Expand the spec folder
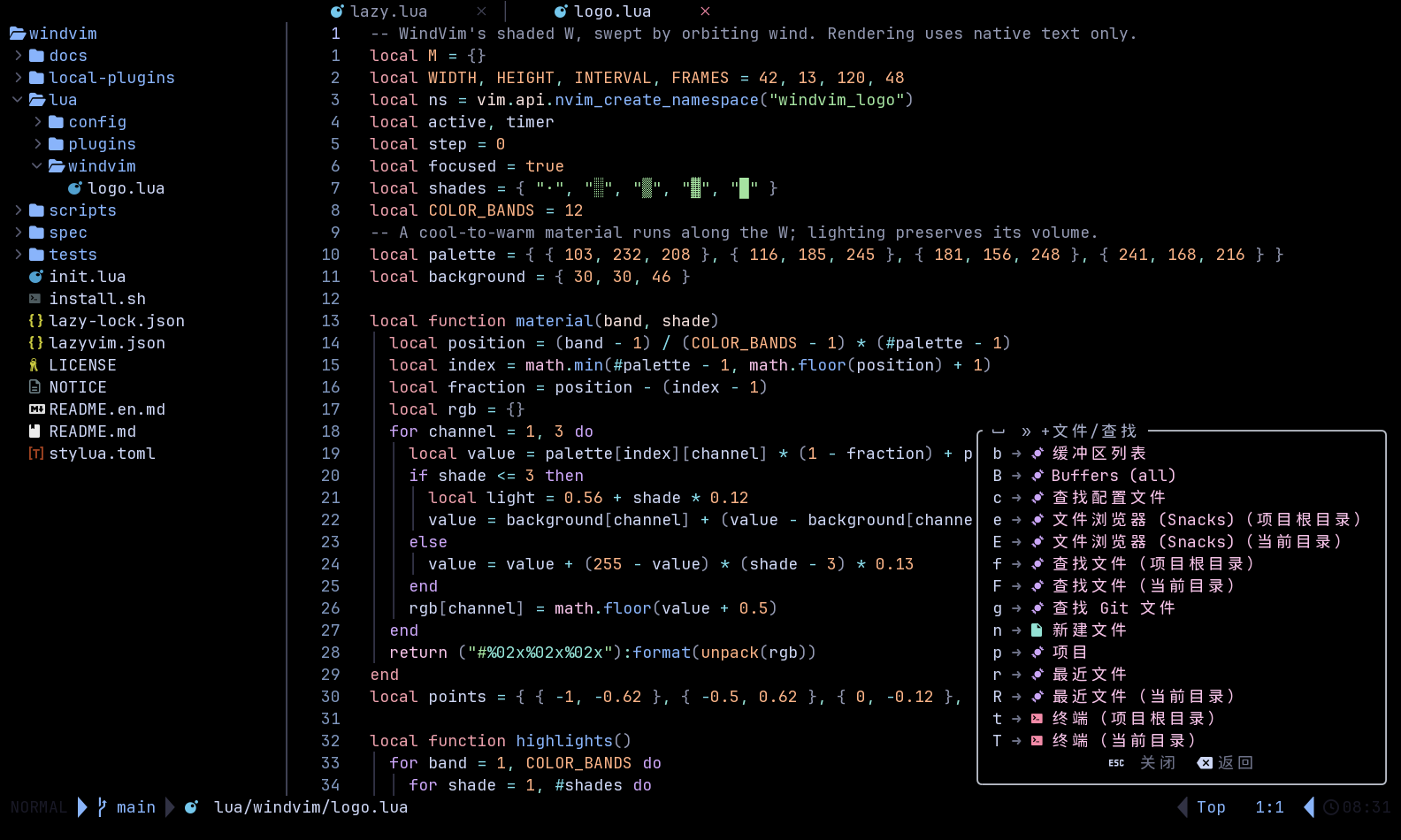This screenshot has height=840, width=1401. [x=19, y=233]
